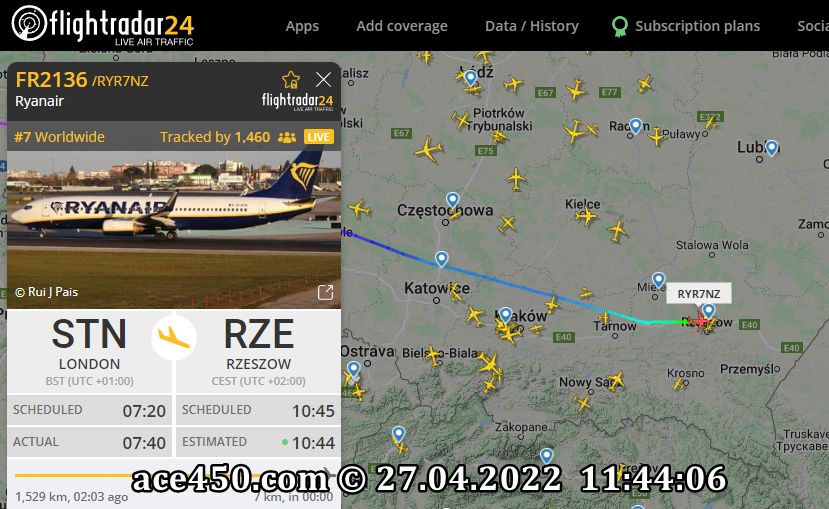The width and height of the screenshot is (829, 509).
Task: Click the Ryanair aircraft photo
Action: point(174,229)
